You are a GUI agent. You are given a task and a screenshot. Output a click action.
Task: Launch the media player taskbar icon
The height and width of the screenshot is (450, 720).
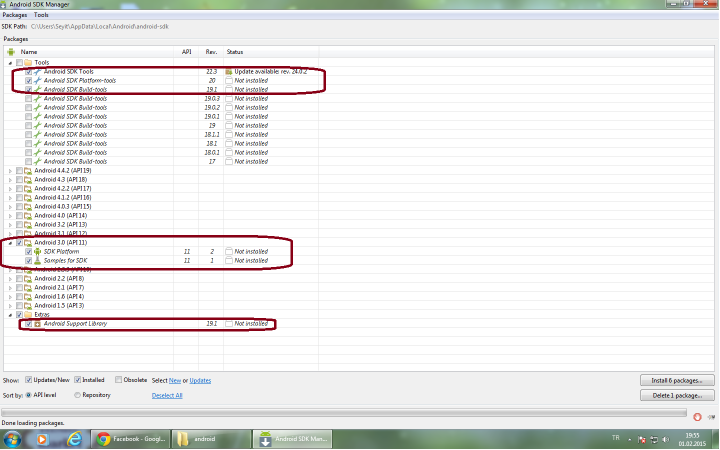[42, 439]
